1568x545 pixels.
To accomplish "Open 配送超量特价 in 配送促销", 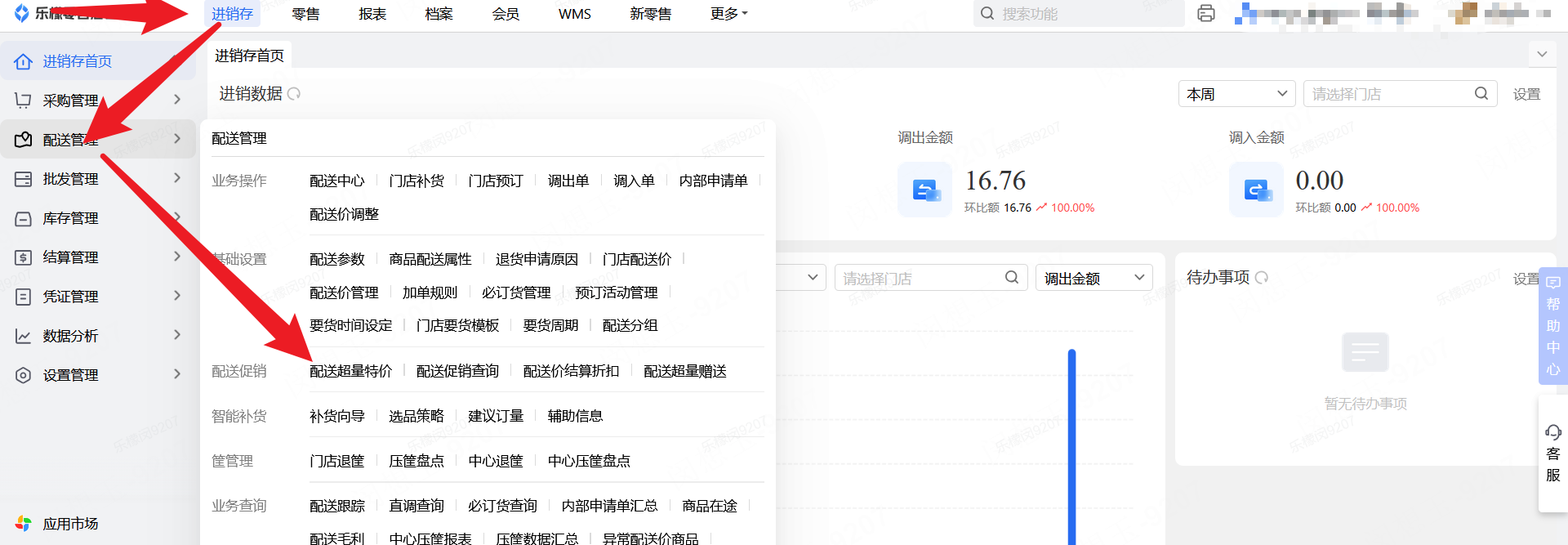I will click(351, 371).
